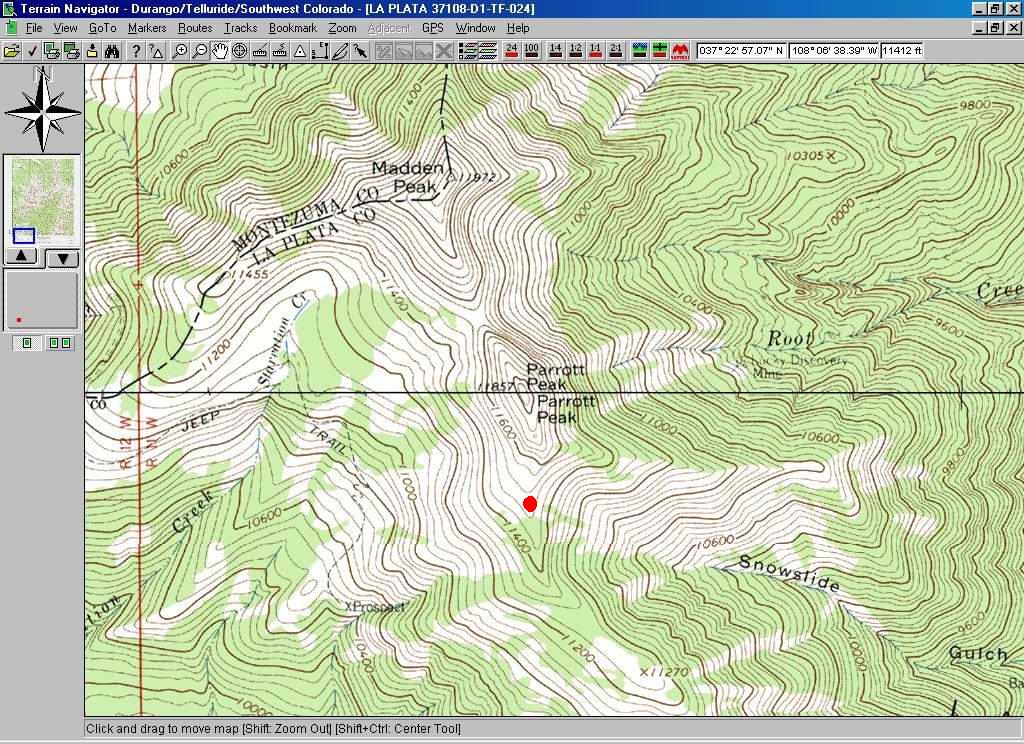Open the Help menu
This screenshot has height=744, width=1024.
click(518, 28)
